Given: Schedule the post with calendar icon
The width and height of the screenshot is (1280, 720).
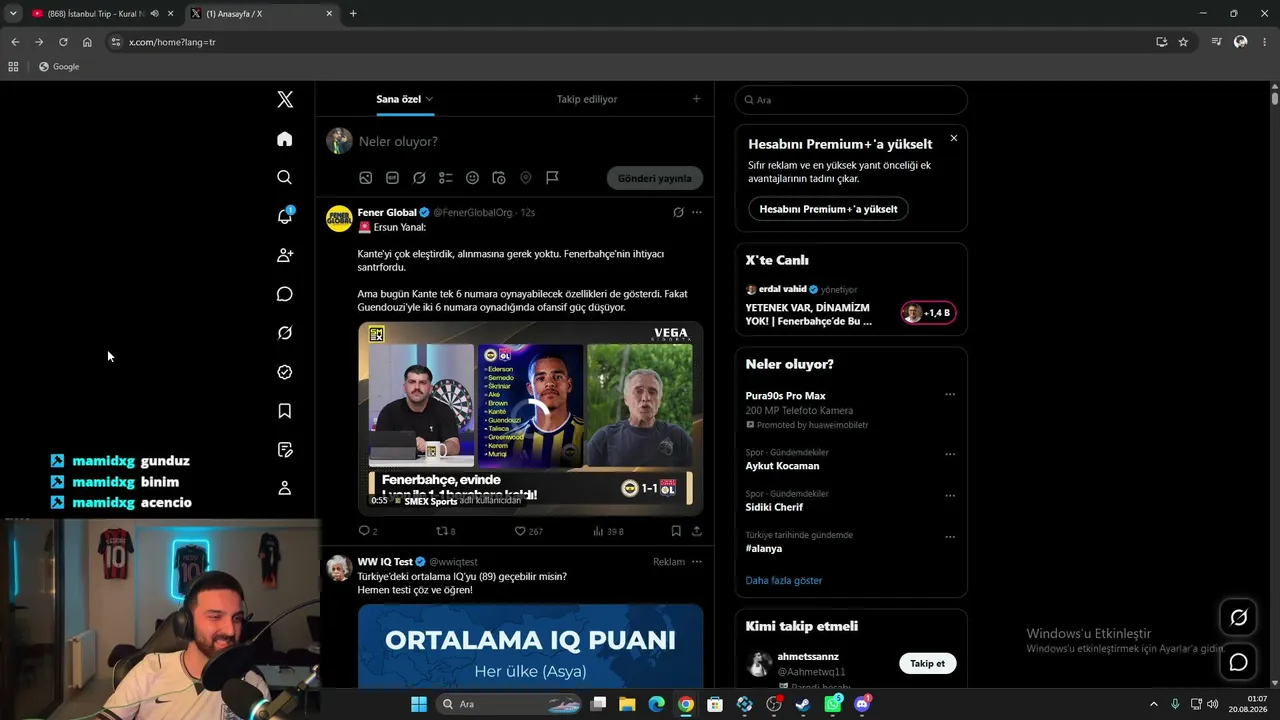Looking at the screenshot, I should point(499,178).
